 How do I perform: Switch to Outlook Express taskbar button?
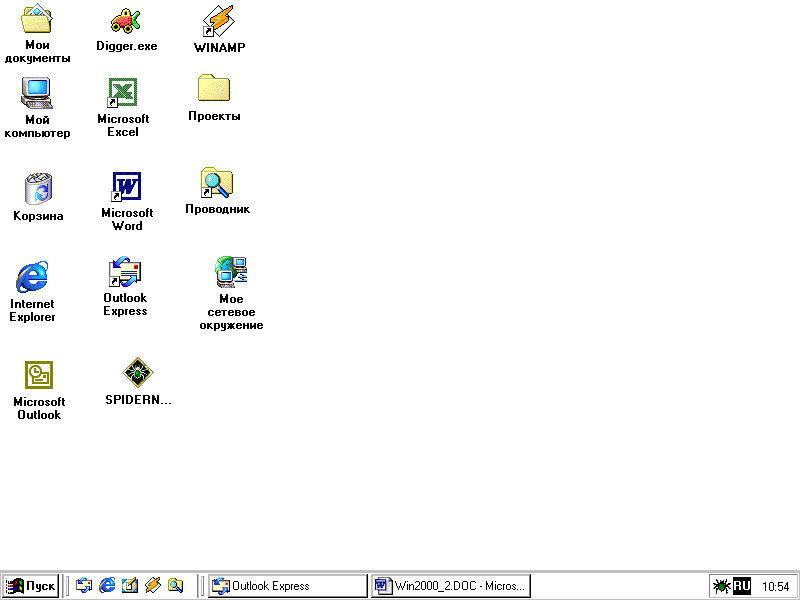(288, 586)
